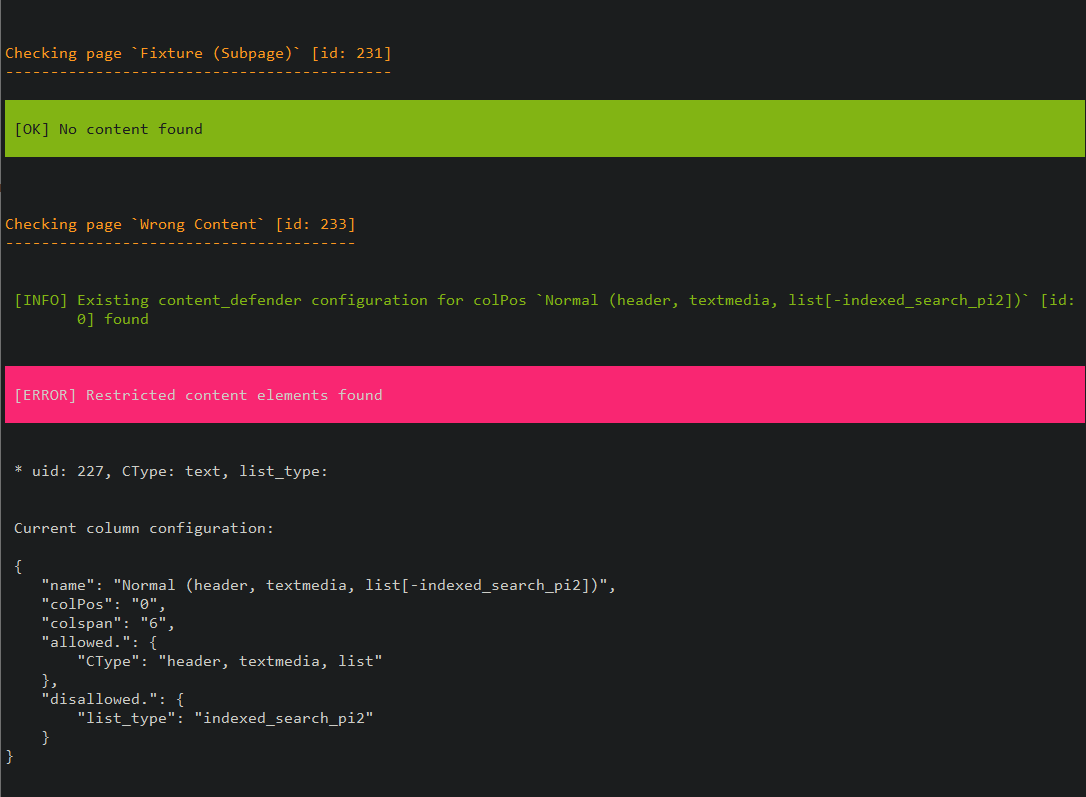Click the line "CType": "header, textmedia, list"
Image resolution: width=1086 pixels, height=797 pixels.
point(229,661)
